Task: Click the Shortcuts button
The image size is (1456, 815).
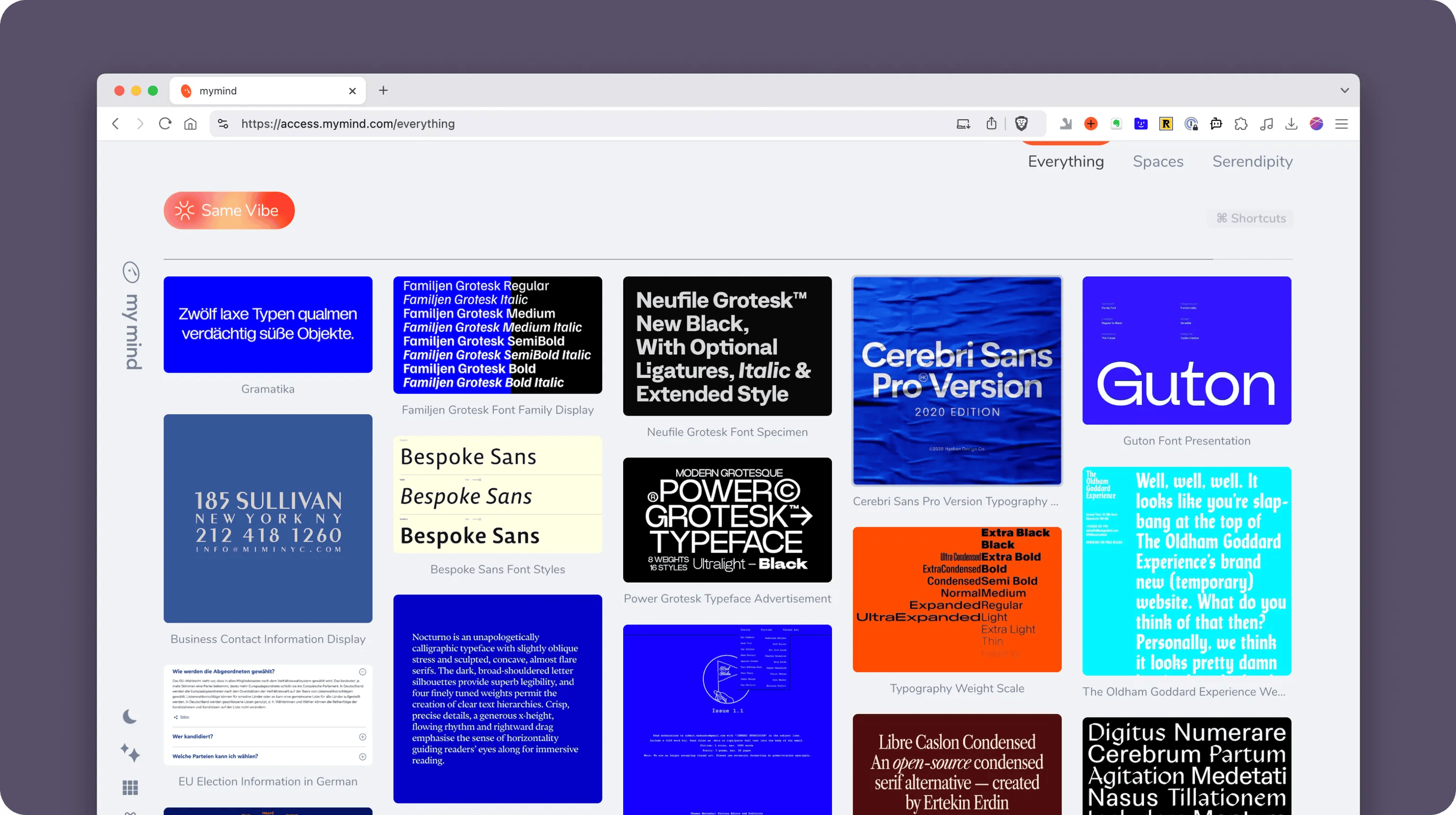Action: pyautogui.click(x=1251, y=219)
